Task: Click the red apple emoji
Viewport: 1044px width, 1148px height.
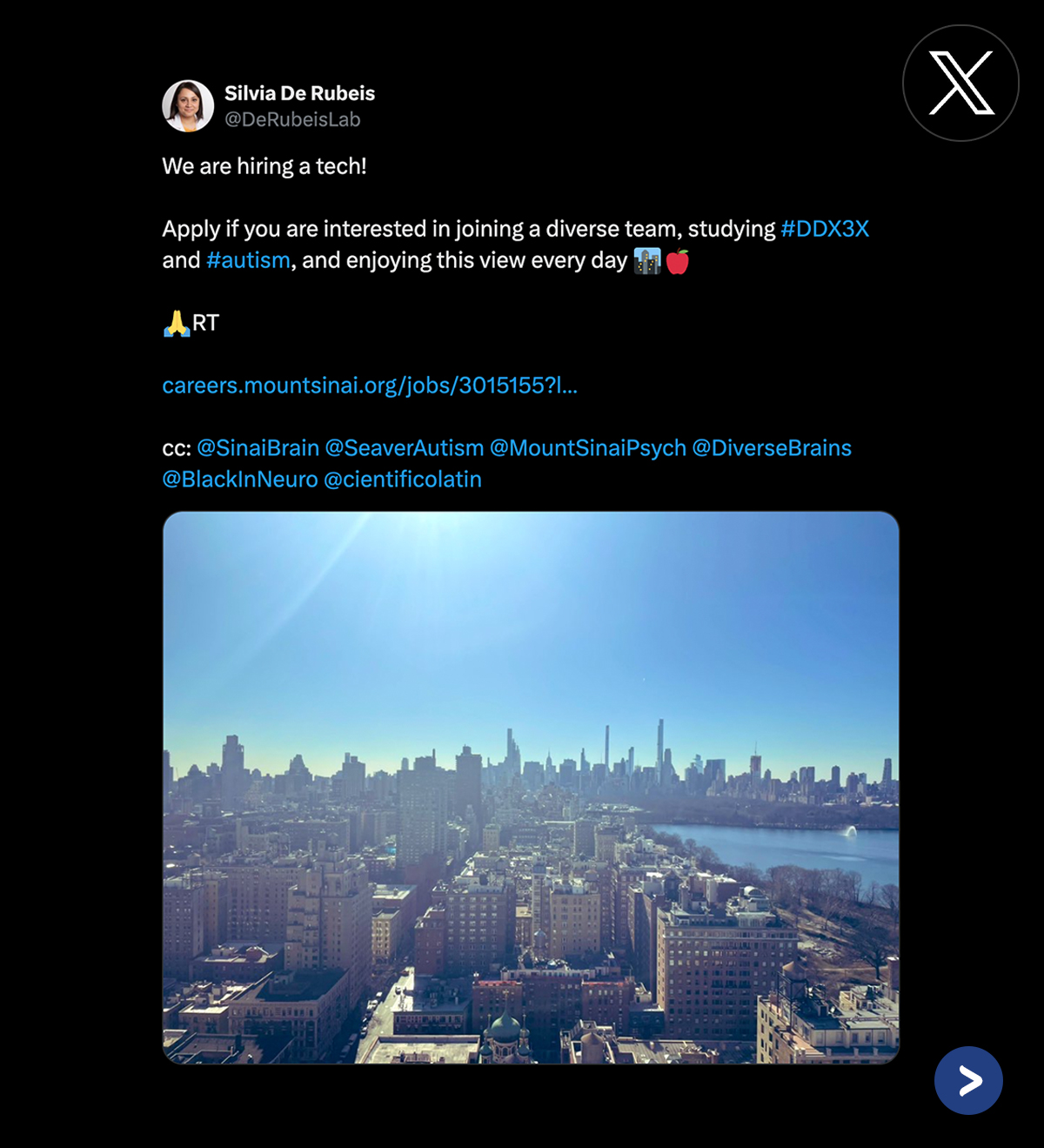Action: coord(678,260)
